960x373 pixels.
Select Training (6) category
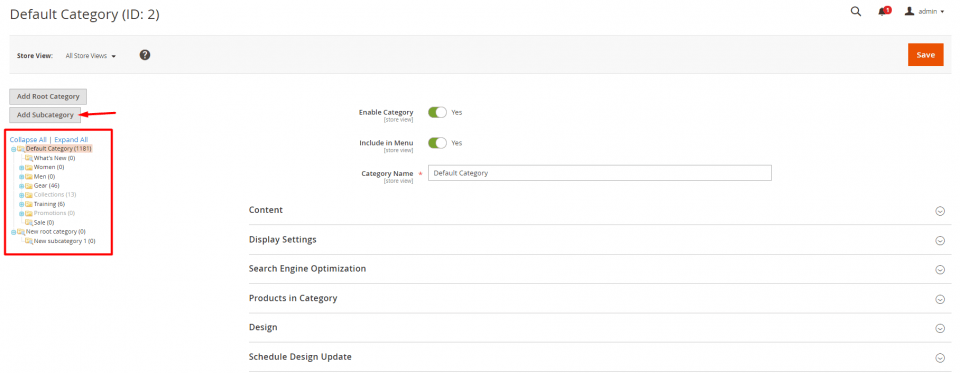50,204
